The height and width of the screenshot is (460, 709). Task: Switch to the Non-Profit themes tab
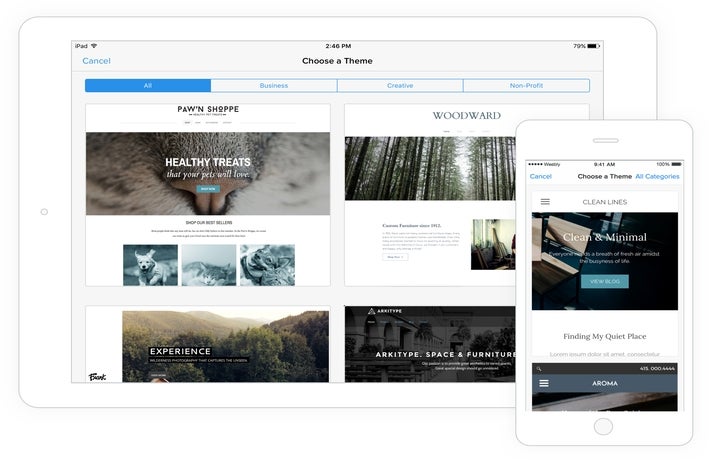[x=526, y=86]
